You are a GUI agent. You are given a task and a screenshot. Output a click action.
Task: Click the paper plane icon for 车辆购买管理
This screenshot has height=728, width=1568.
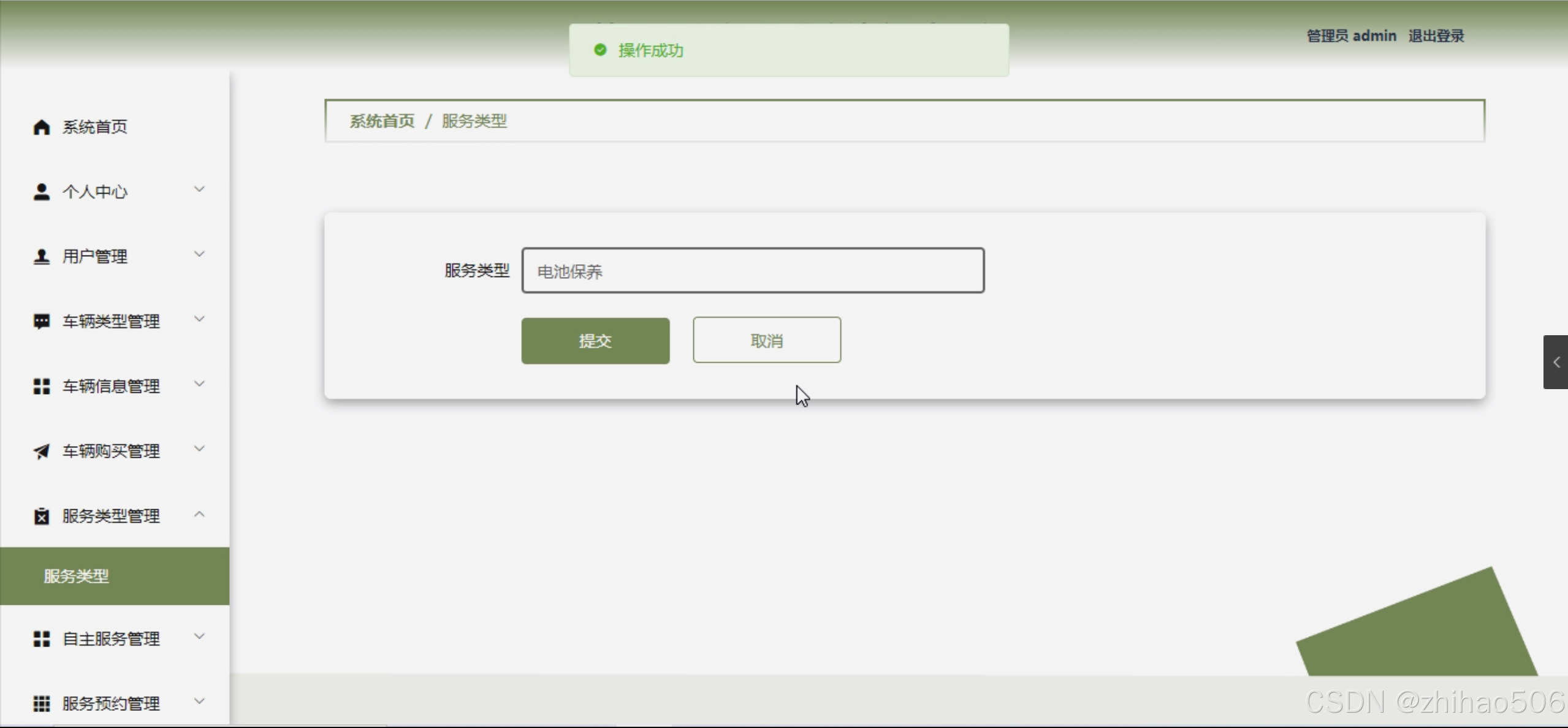click(x=41, y=451)
